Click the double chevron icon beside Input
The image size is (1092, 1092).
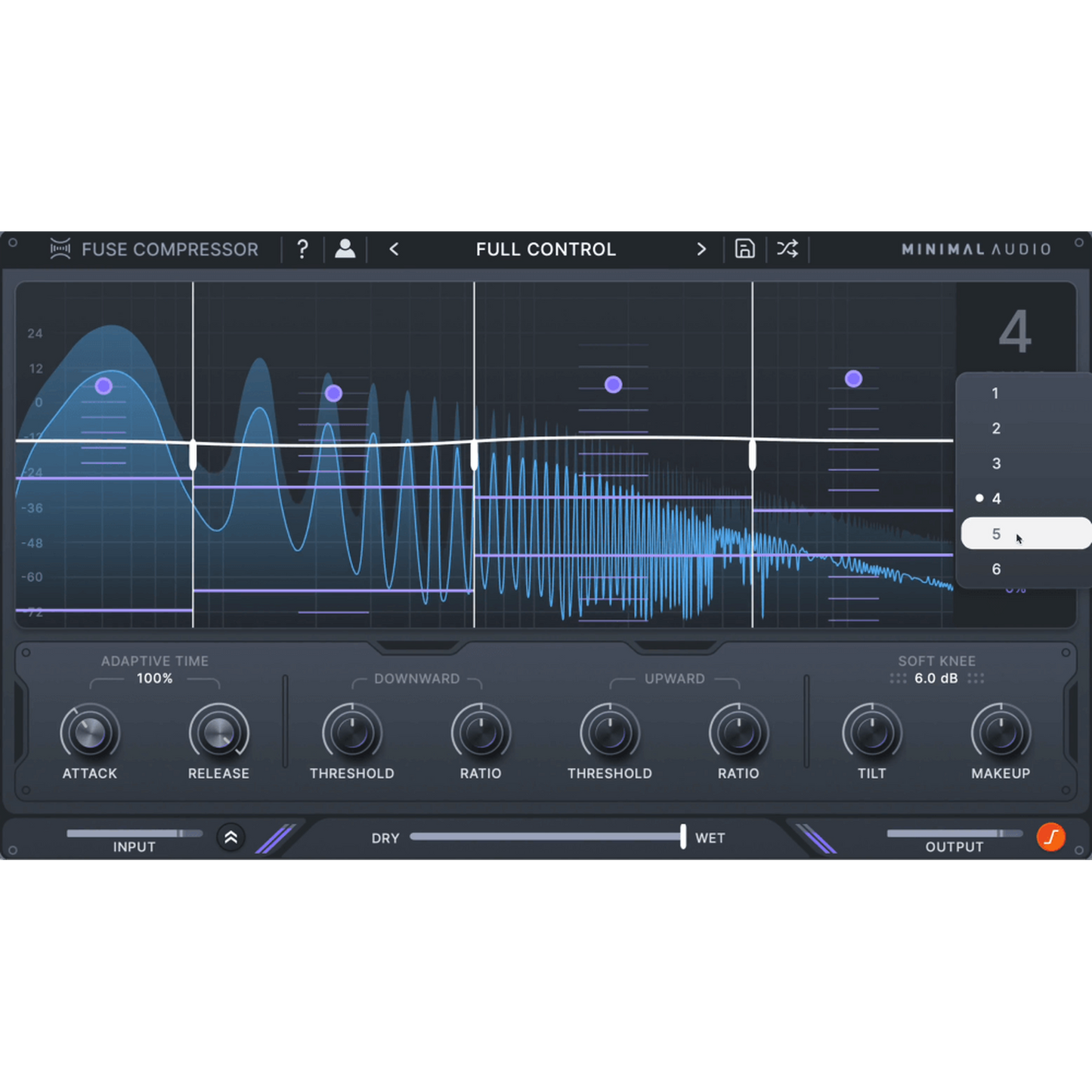[231, 837]
